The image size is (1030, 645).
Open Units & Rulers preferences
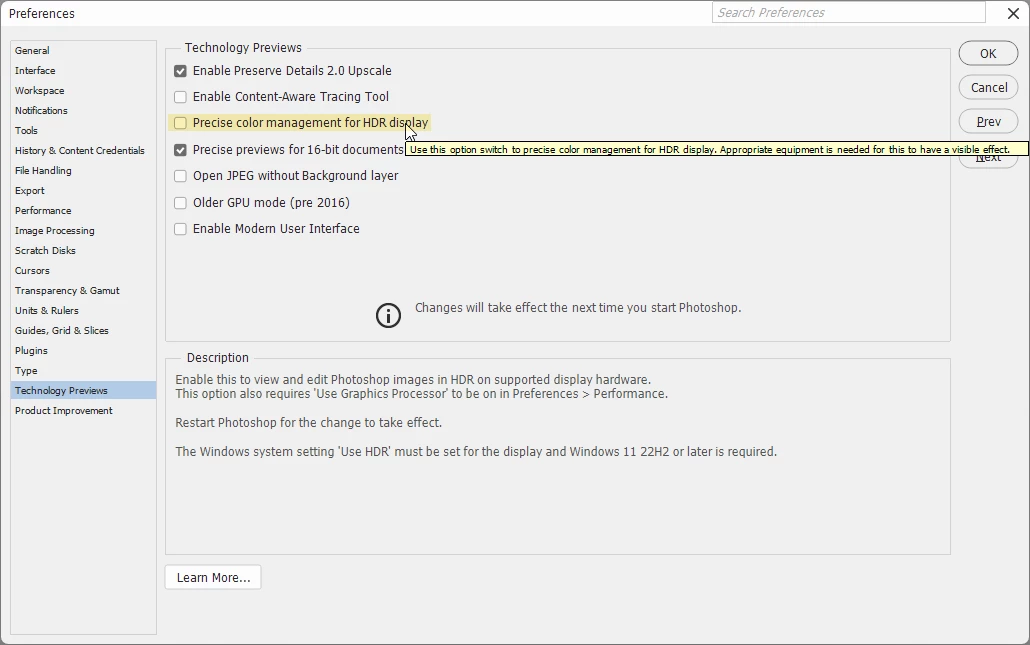(83, 311)
